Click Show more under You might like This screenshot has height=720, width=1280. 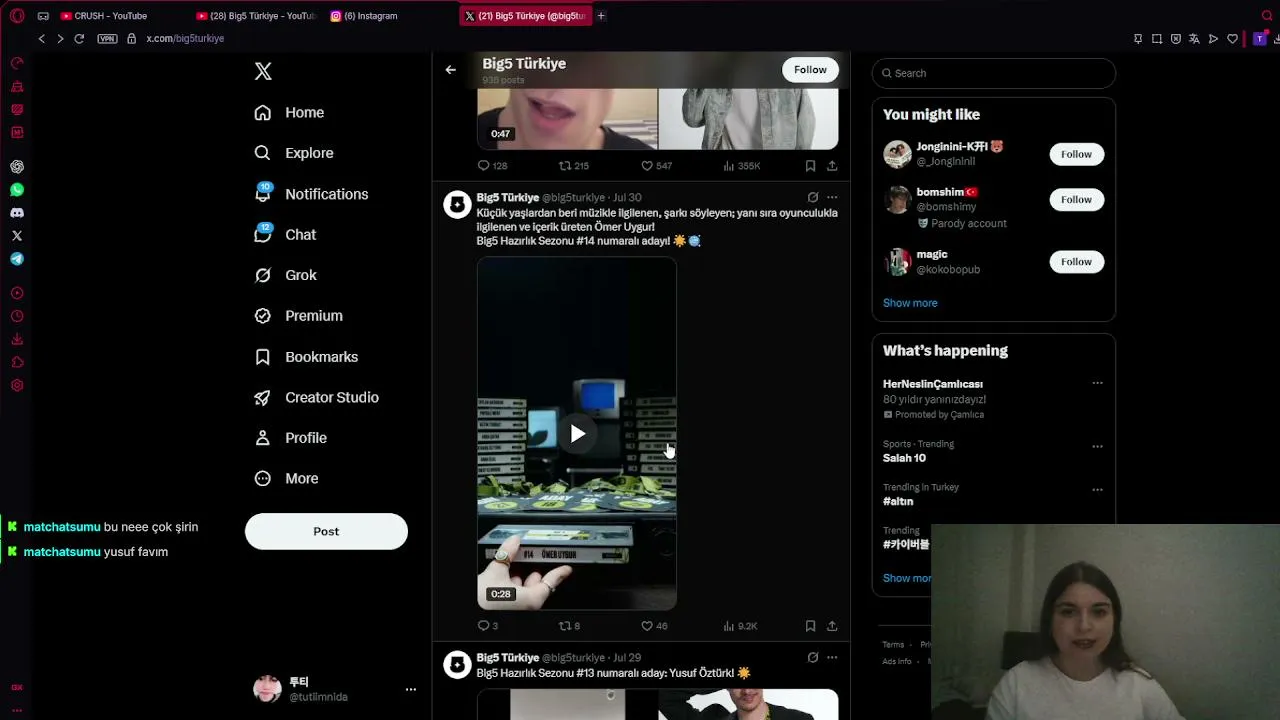coord(910,303)
